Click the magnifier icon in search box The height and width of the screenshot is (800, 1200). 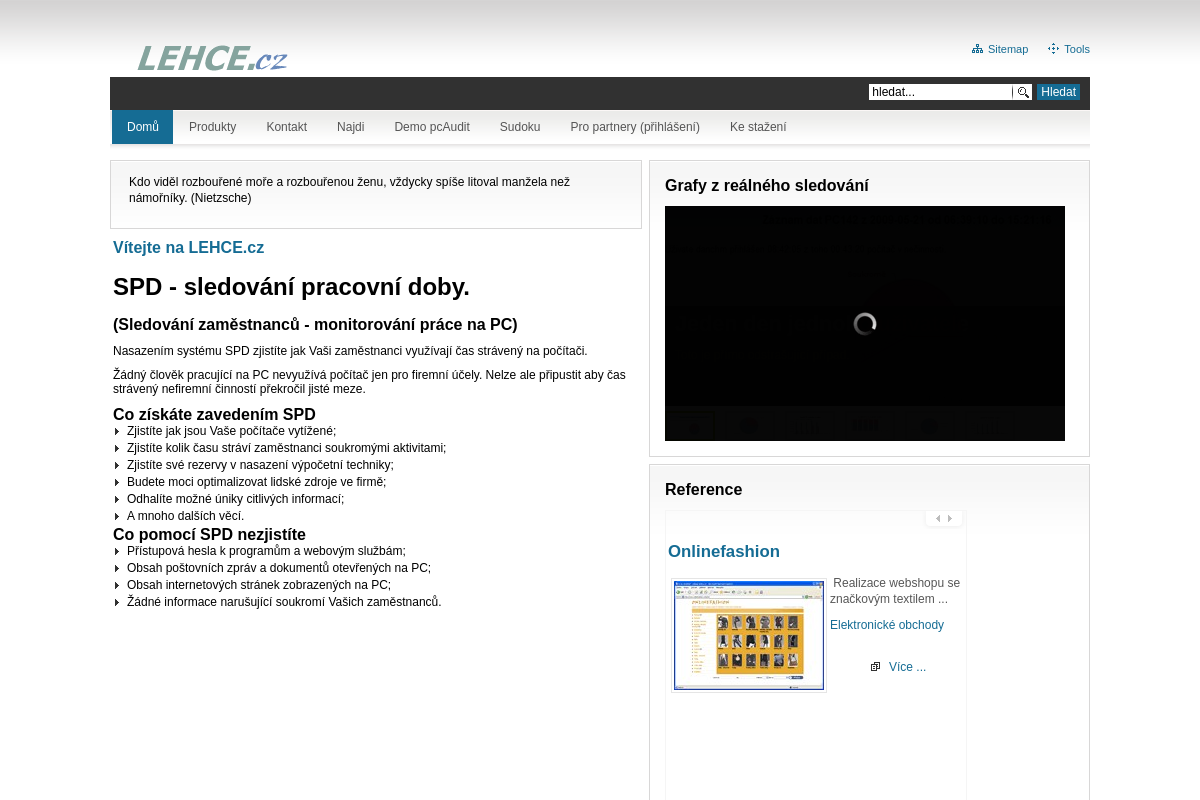[1023, 92]
